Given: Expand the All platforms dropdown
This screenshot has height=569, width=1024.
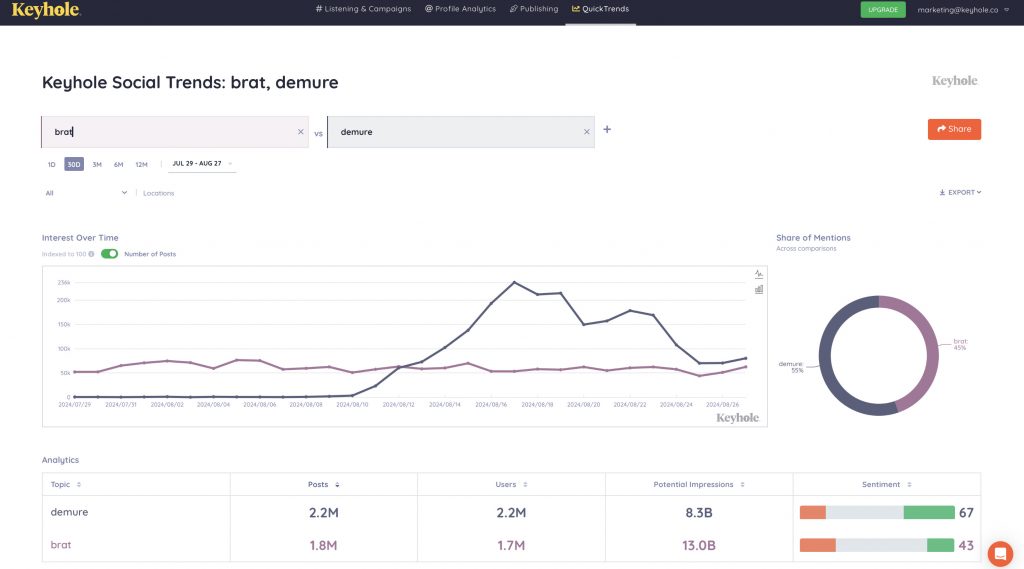Looking at the screenshot, I should [86, 193].
